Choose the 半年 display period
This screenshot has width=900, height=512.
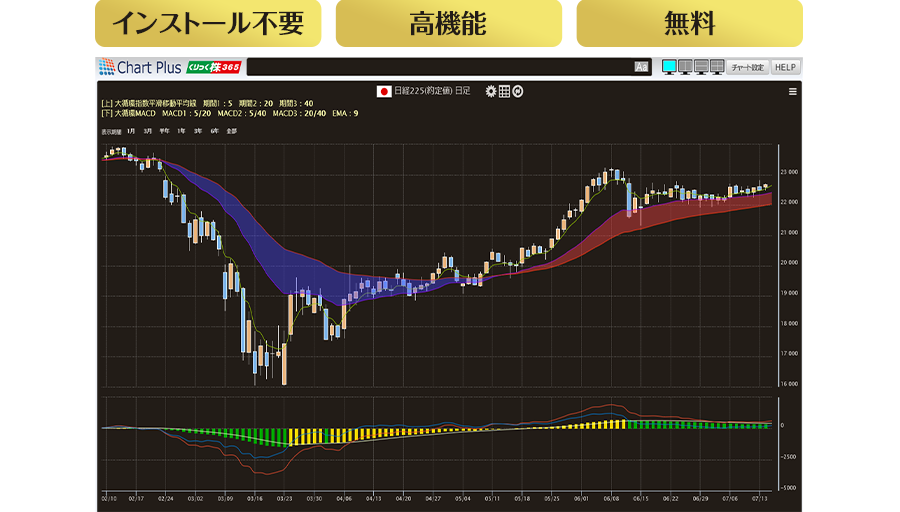[164, 131]
